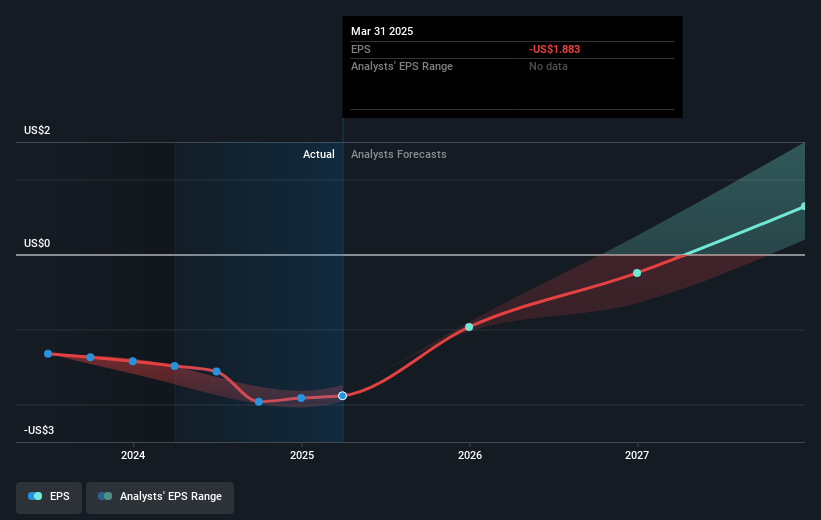This screenshot has height=520, width=821.
Task: Toggle the EPS legend series
Action: pos(49,496)
